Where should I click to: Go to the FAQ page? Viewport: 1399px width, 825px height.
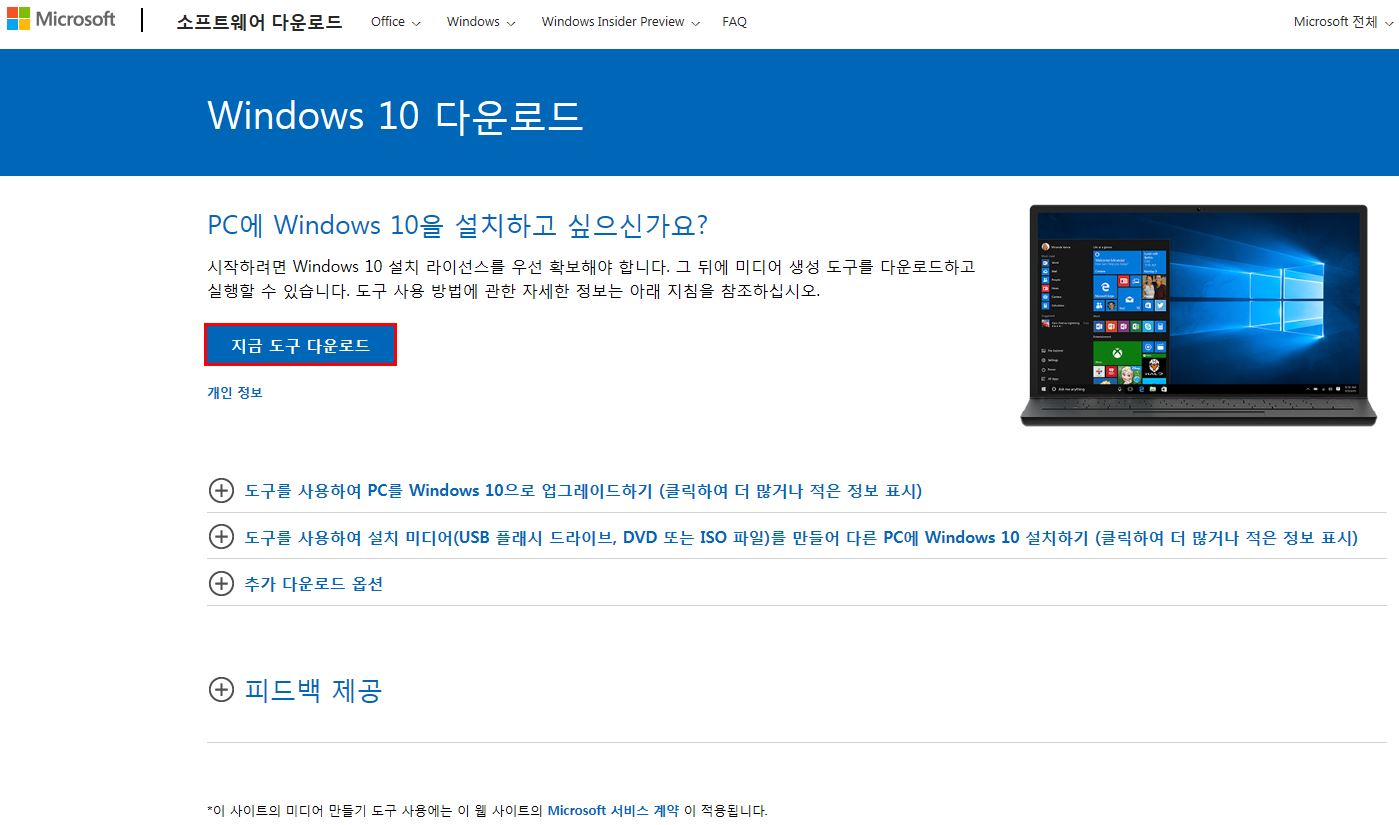[734, 22]
